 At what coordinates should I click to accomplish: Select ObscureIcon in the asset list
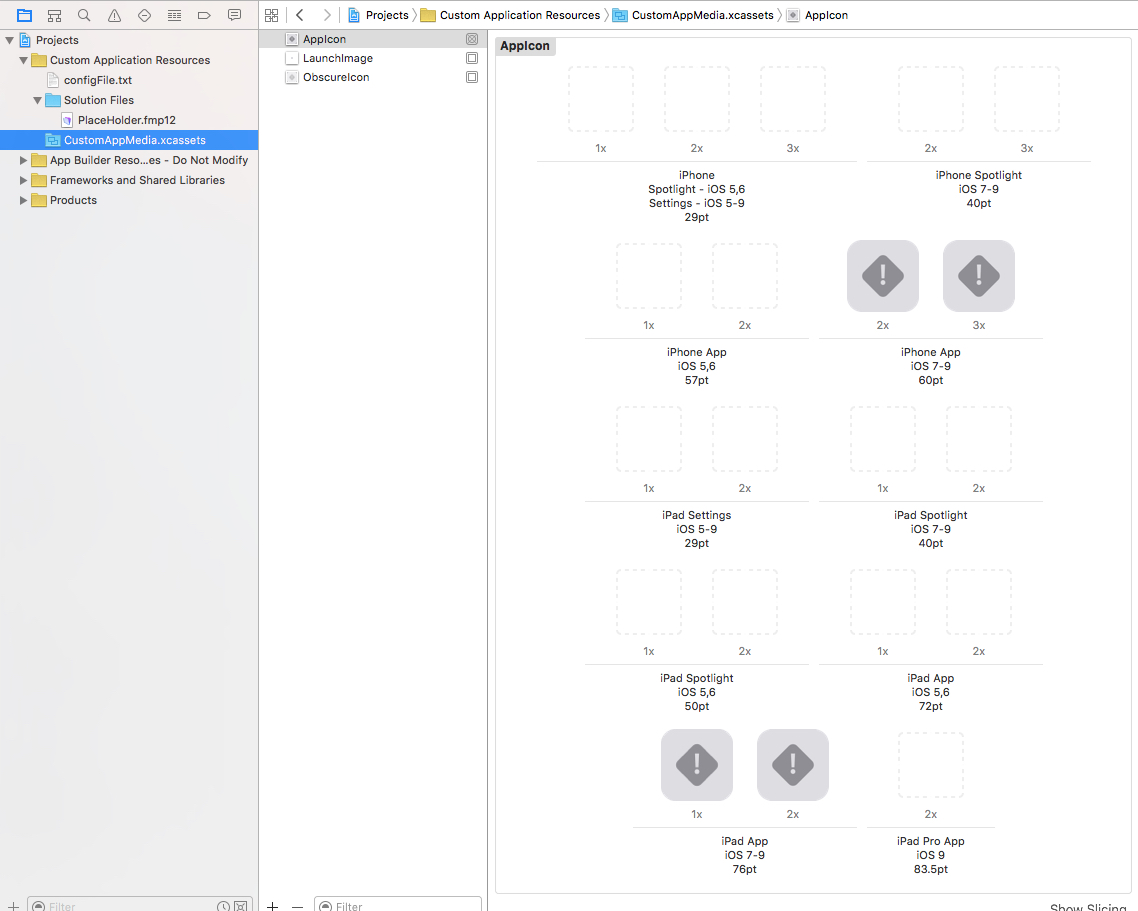point(336,77)
